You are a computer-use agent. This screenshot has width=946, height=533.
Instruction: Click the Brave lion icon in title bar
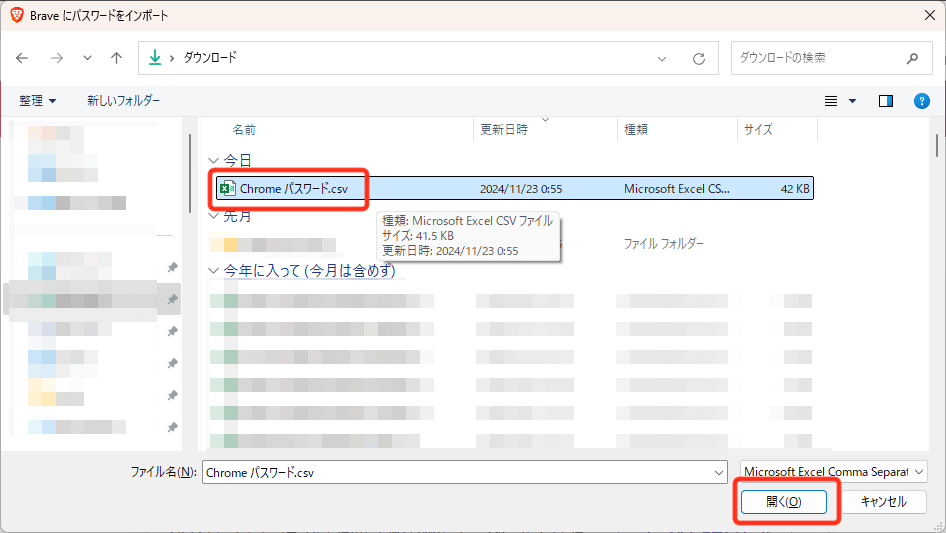[17, 15]
